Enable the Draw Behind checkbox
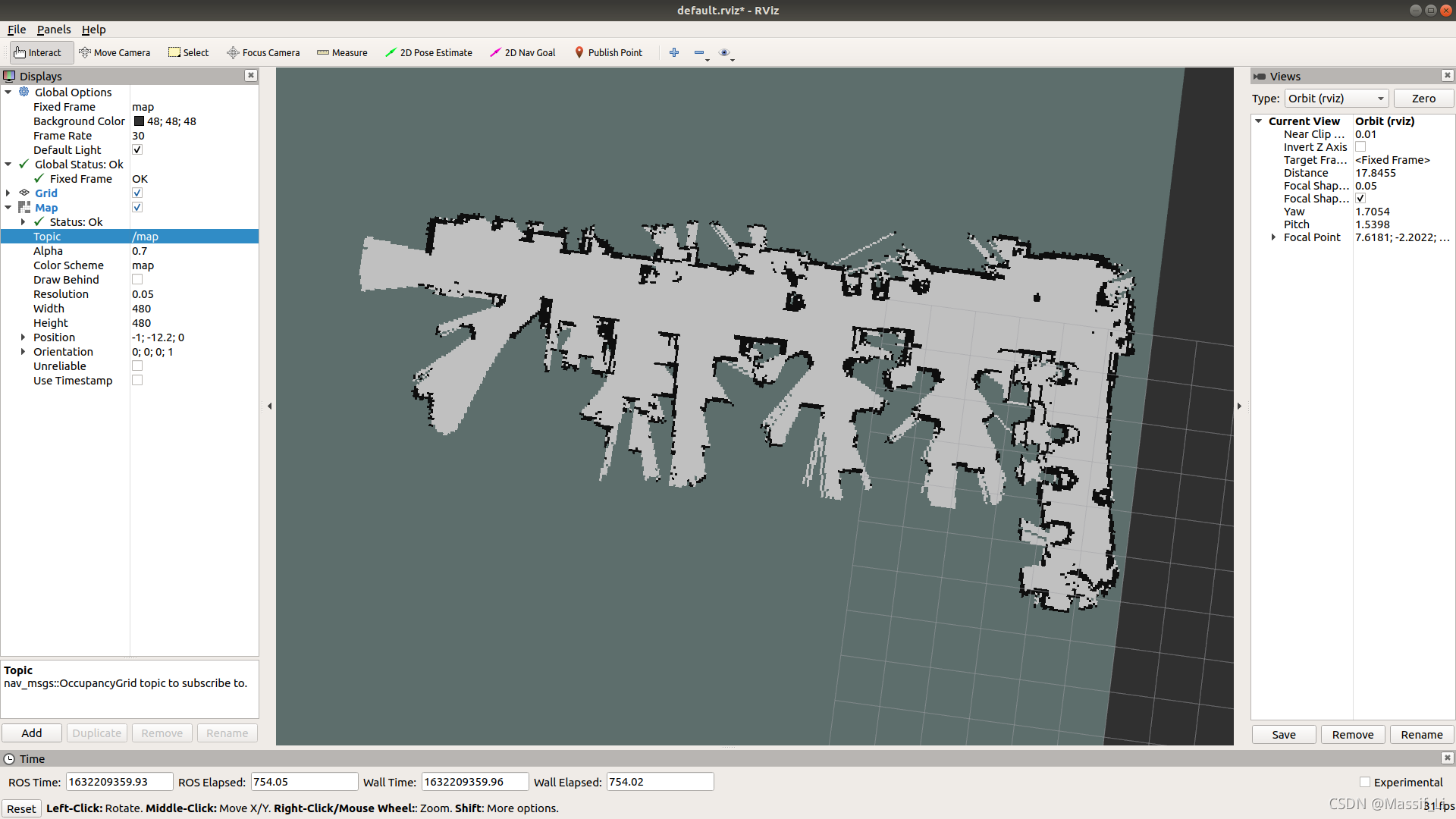The image size is (1456, 819). coord(137,280)
